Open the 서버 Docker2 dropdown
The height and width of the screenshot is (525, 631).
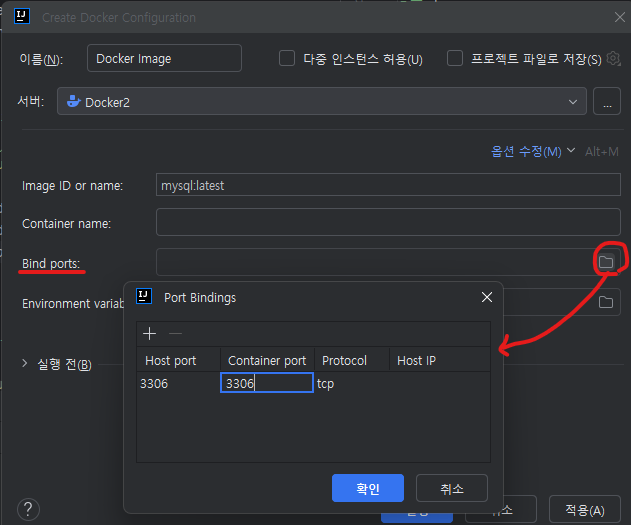point(322,101)
